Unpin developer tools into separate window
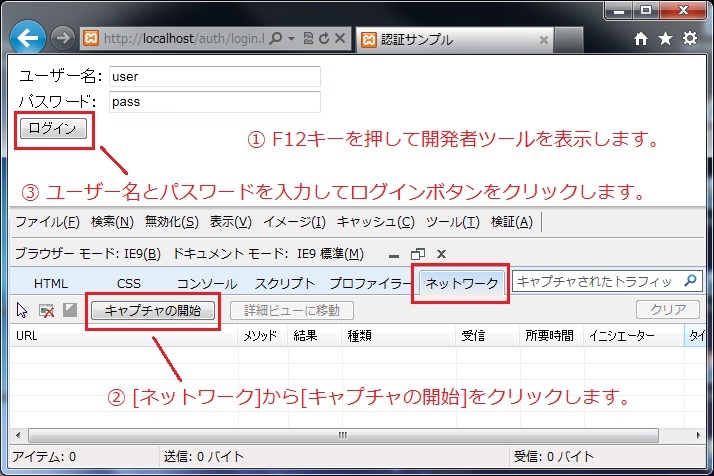The image size is (714, 476). (418, 254)
